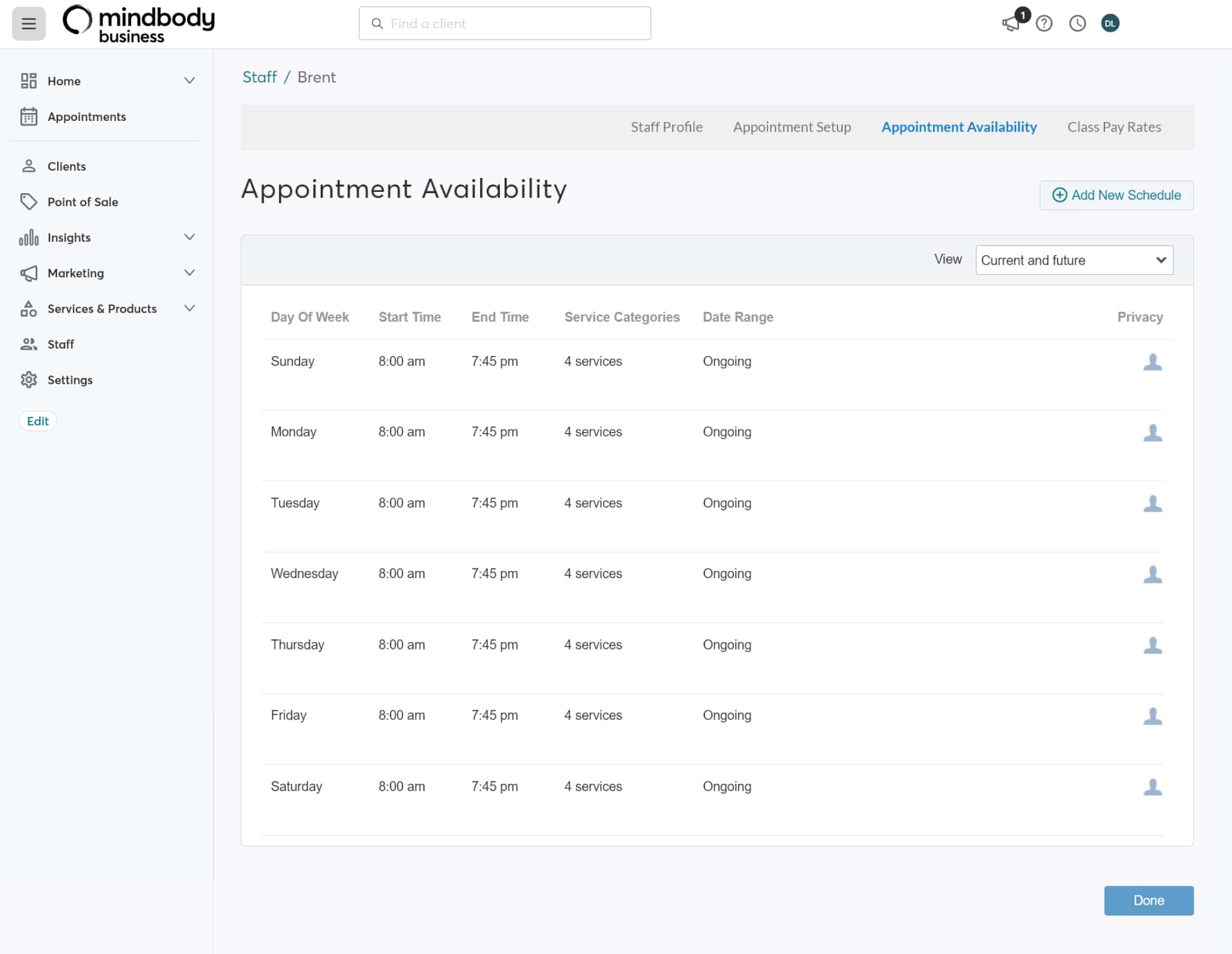The height and width of the screenshot is (954, 1232).
Task: Click the Settings gear icon
Action: tap(28, 380)
